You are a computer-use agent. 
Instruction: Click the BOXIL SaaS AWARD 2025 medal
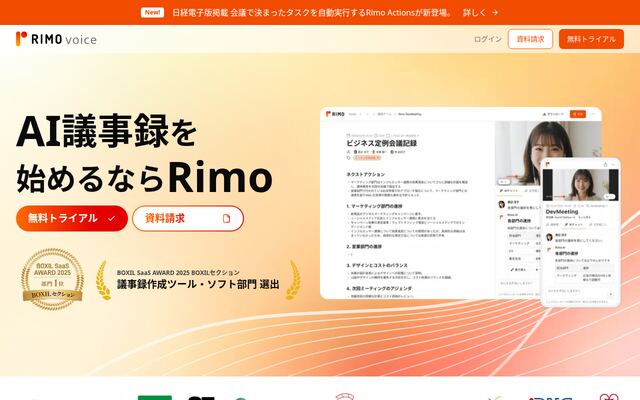click(x=53, y=279)
